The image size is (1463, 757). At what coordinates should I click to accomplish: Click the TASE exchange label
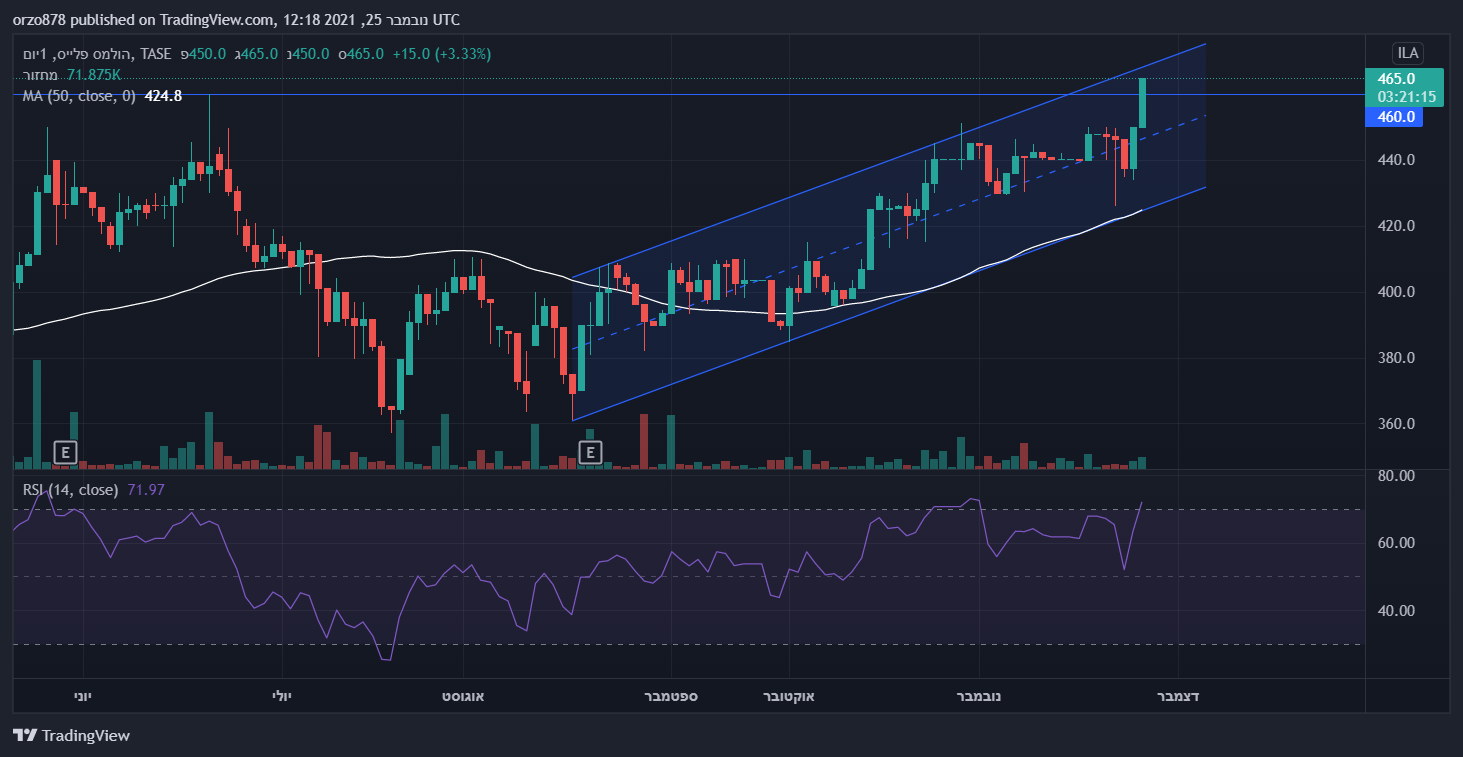point(156,54)
